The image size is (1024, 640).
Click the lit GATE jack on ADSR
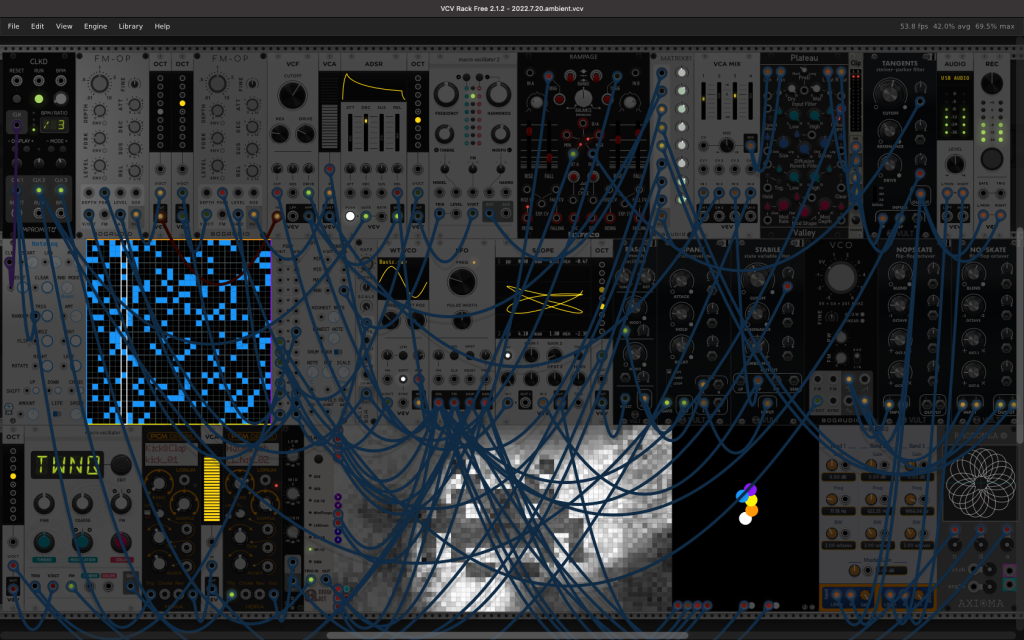coord(366,216)
